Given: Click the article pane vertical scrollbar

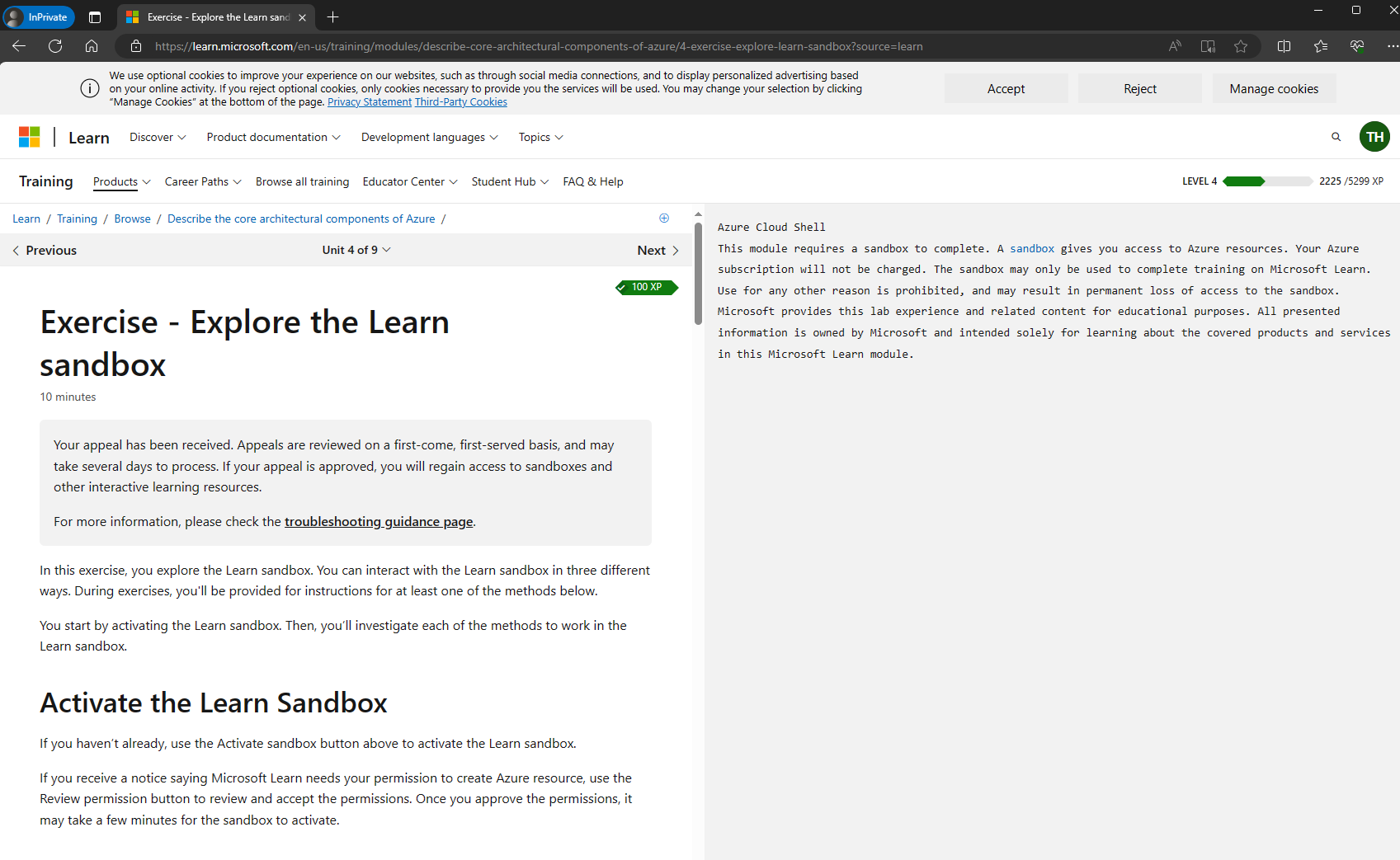Looking at the screenshot, I should coord(698,272).
